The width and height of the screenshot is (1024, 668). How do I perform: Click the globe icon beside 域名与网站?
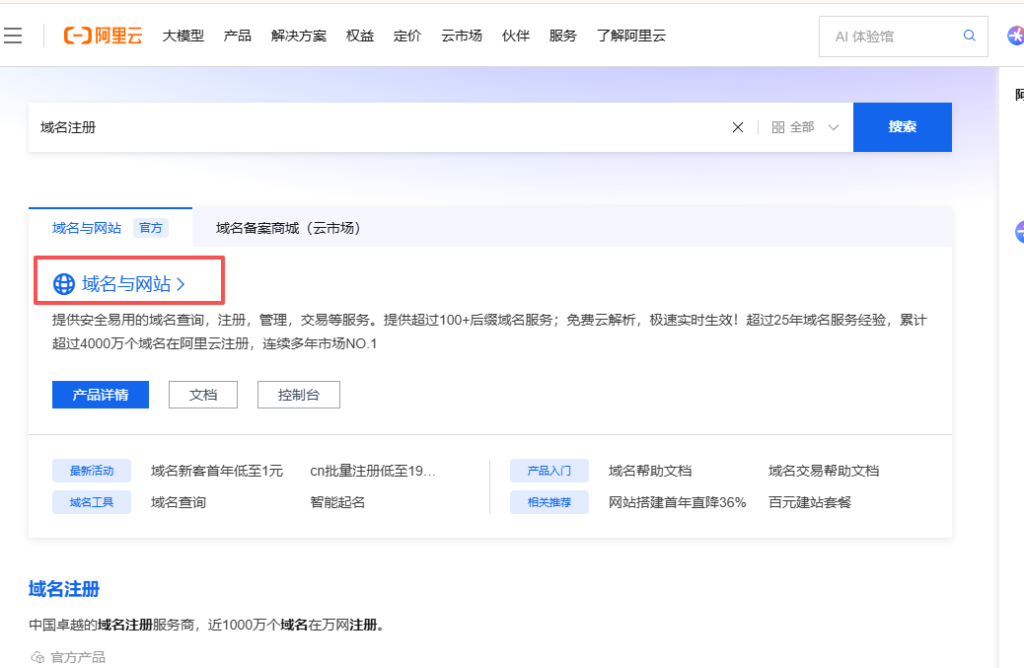[63, 284]
